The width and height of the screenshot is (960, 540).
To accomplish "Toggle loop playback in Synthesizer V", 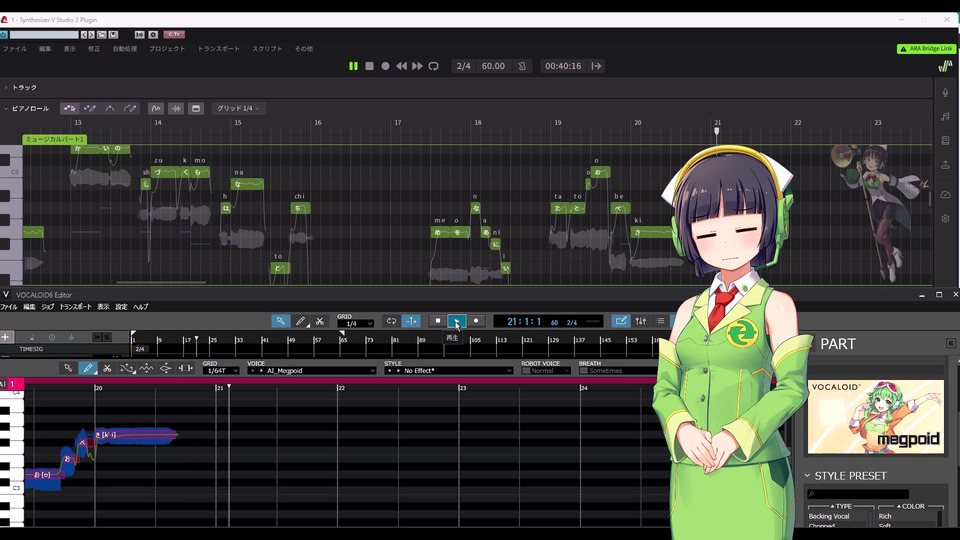I will coord(433,66).
